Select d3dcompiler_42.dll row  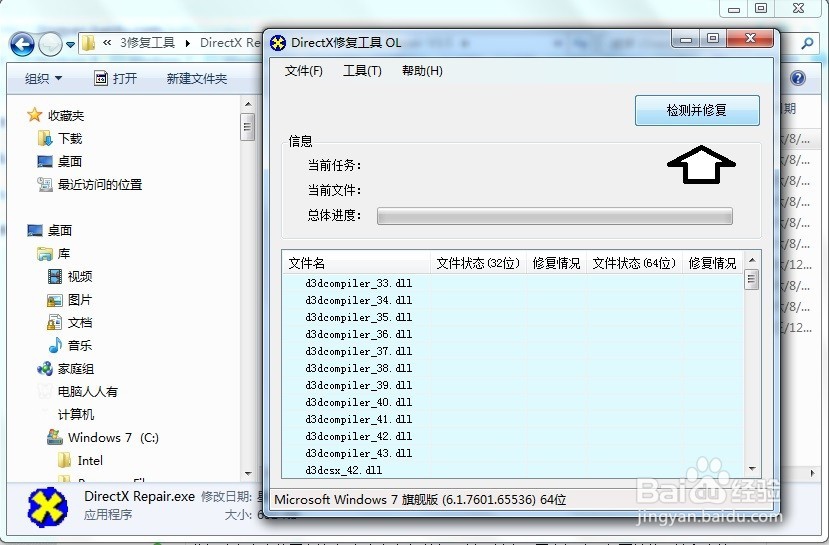click(x=513, y=436)
